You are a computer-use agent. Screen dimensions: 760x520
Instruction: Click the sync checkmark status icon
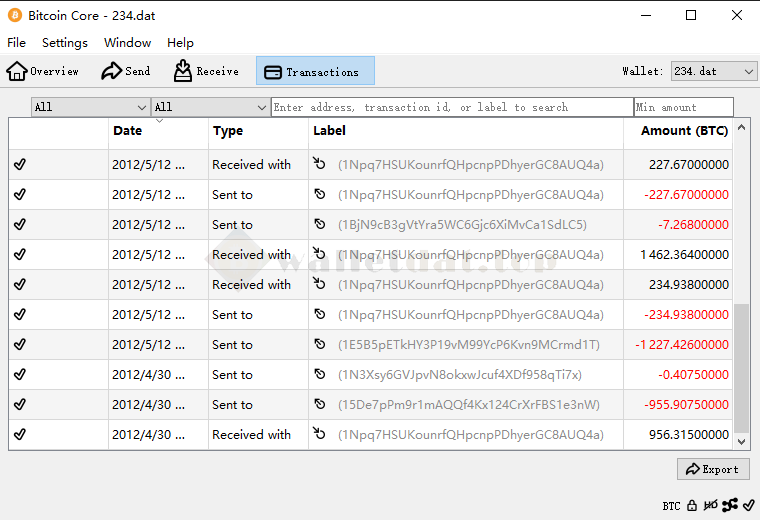pyautogui.click(x=748, y=506)
